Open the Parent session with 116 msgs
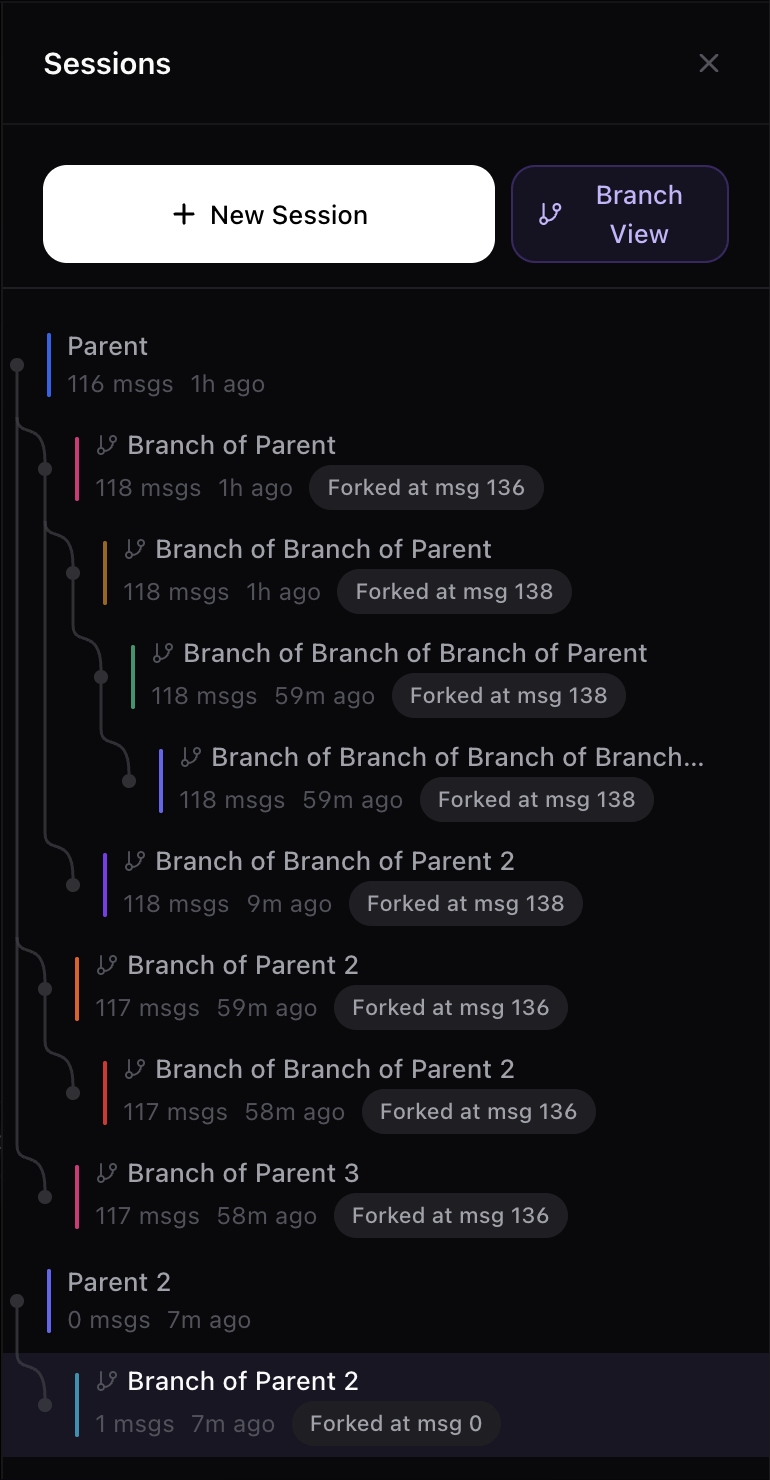The image size is (770, 1480). click(108, 346)
